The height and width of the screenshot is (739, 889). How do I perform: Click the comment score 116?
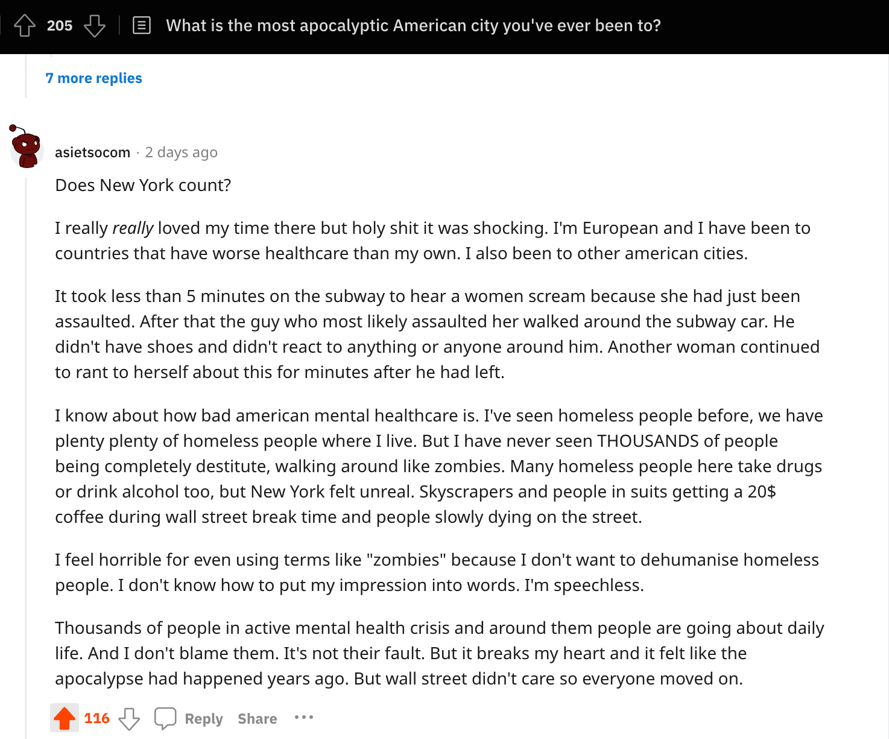click(97, 718)
